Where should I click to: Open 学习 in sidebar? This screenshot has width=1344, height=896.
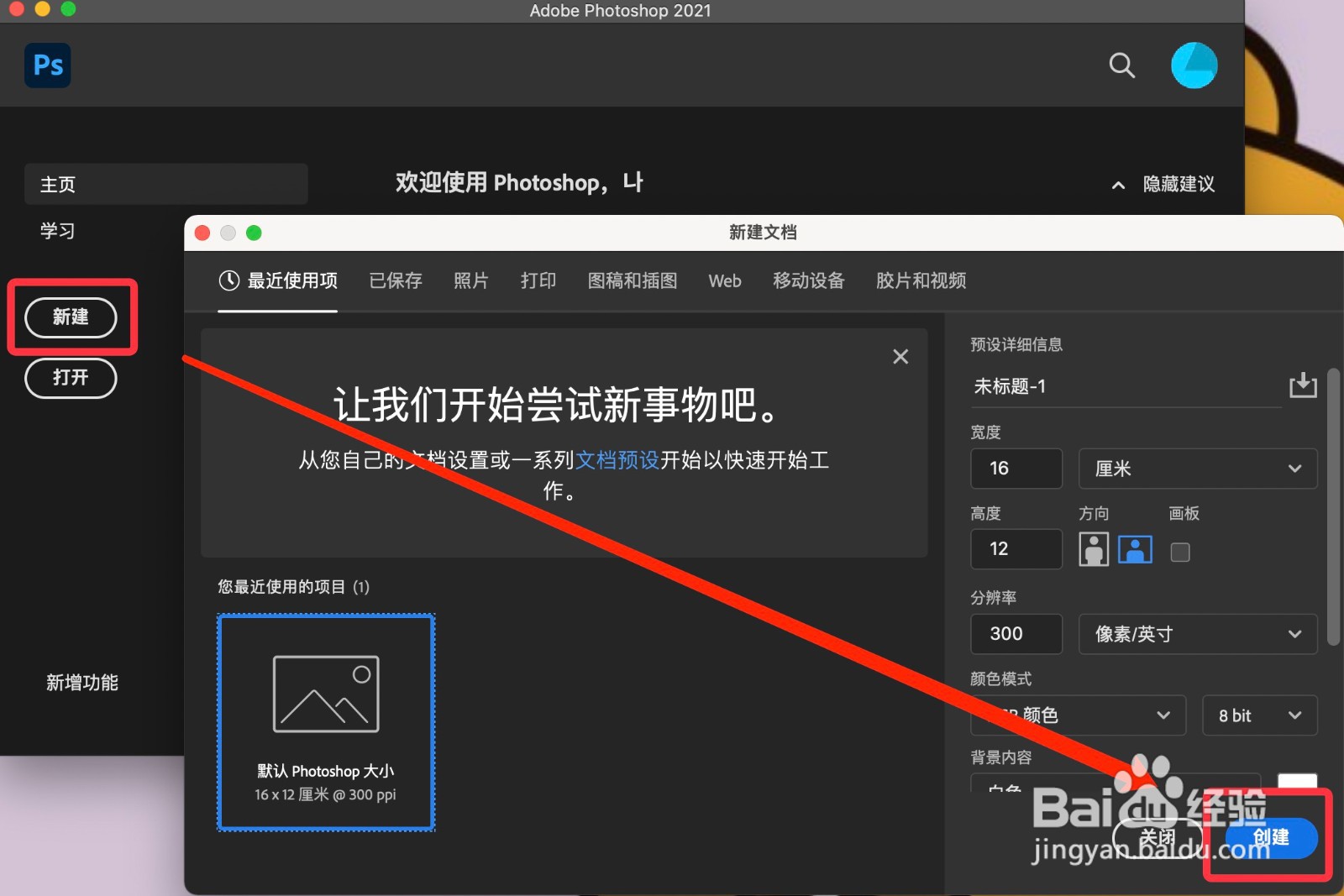[58, 230]
